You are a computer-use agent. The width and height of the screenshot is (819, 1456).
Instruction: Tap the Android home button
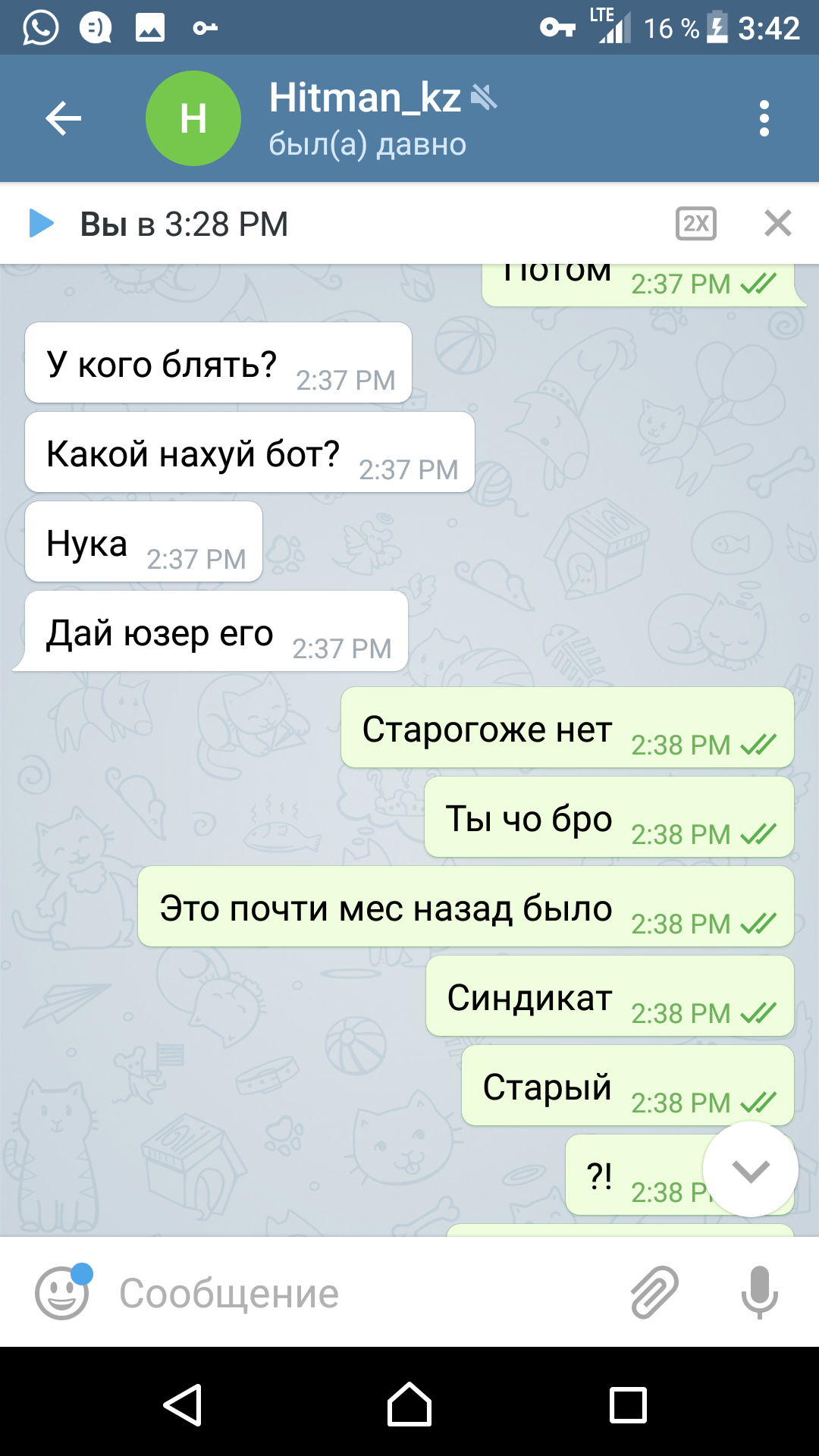click(x=409, y=1404)
